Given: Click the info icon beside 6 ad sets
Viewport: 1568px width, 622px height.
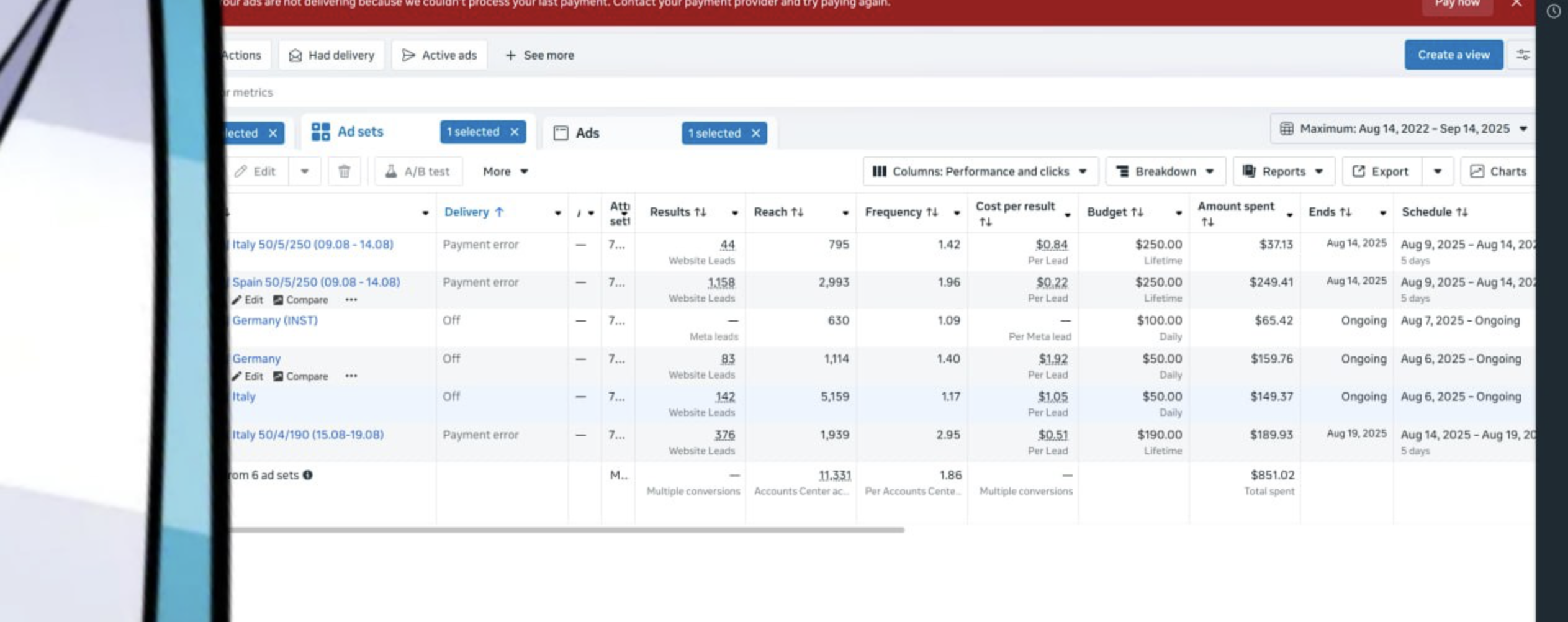Looking at the screenshot, I should coord(308,475).
